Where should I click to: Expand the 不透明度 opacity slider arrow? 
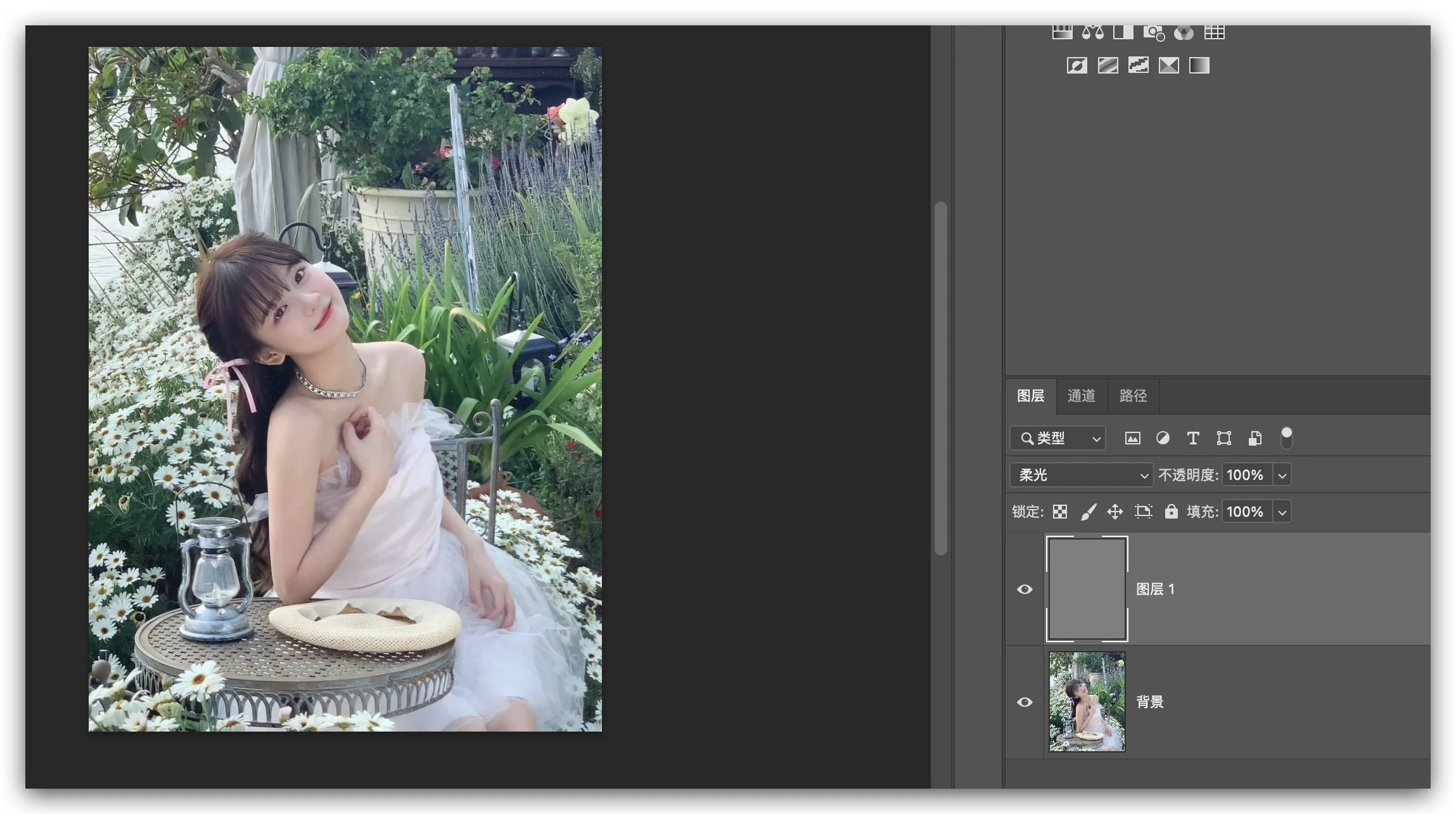click(x=1282, y=475)
